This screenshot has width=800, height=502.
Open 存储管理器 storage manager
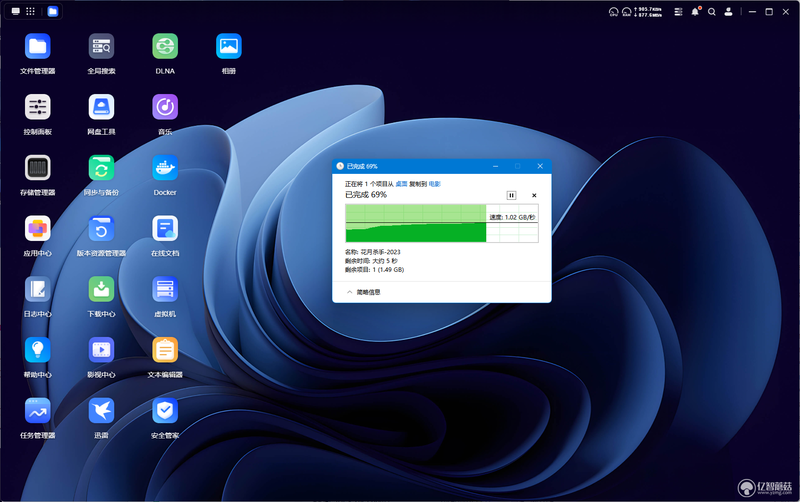pos(38,168)
